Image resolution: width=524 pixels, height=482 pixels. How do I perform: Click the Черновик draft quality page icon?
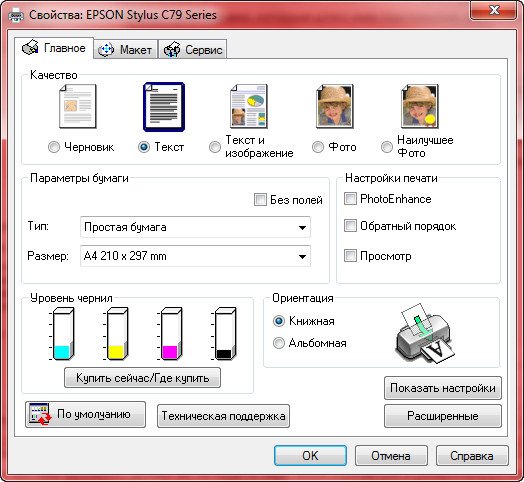pos(78,106)
